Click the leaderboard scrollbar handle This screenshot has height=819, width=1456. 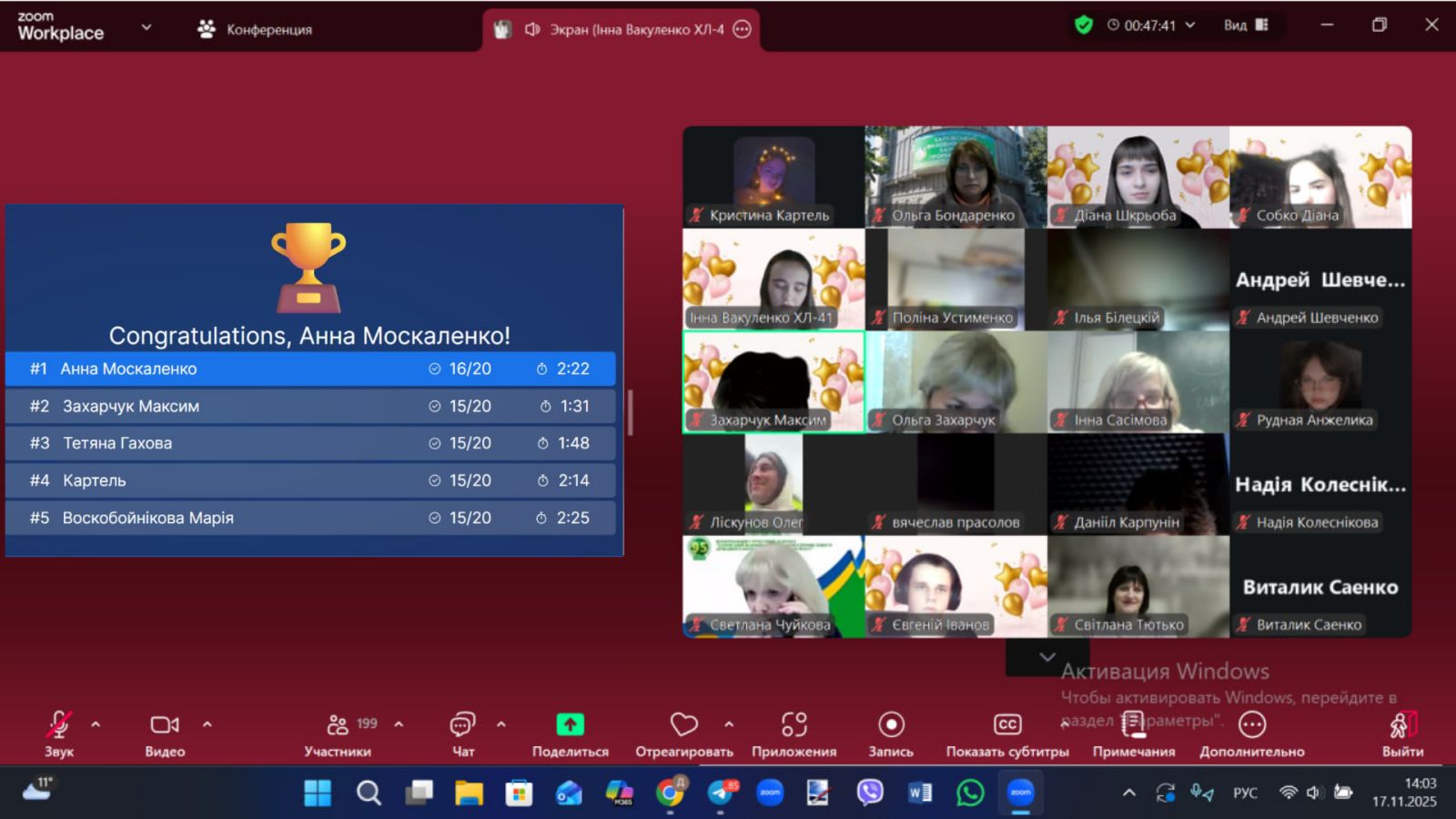coord(630,412)
